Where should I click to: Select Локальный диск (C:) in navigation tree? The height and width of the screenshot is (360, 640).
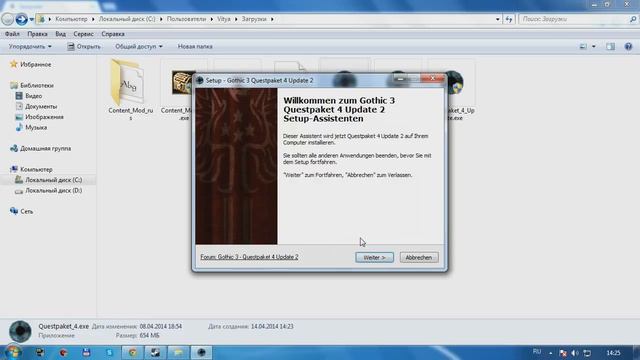[x=53, y=180]
